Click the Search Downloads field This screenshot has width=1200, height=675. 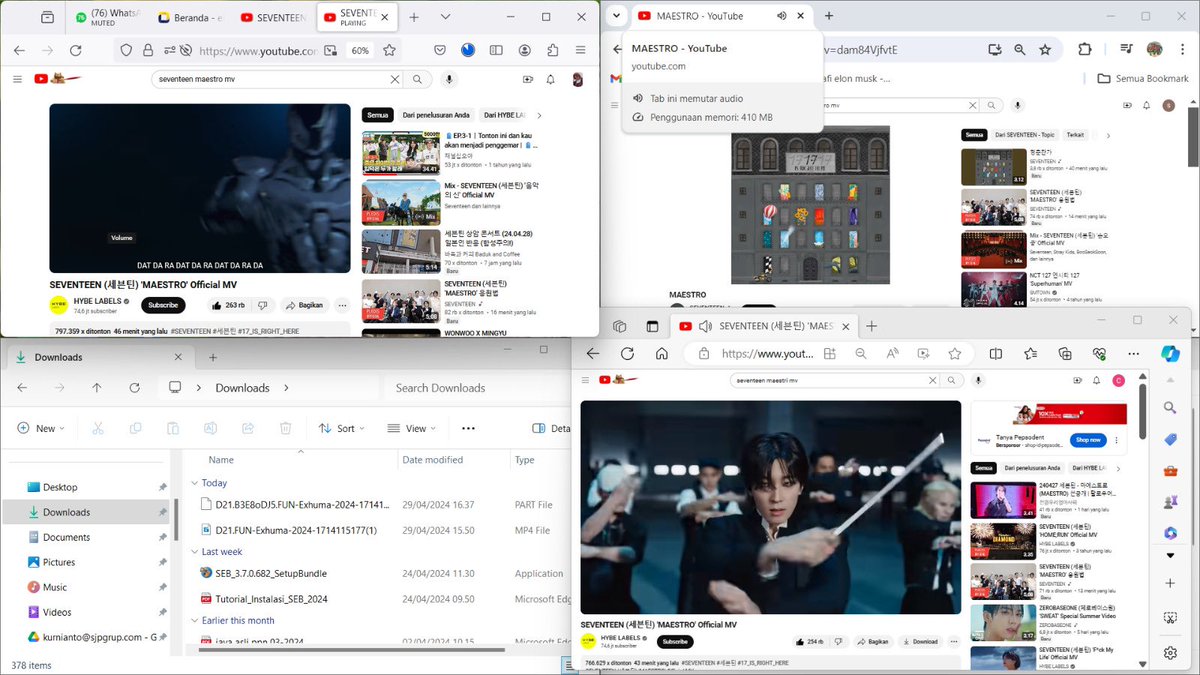(x=475, y=388)
